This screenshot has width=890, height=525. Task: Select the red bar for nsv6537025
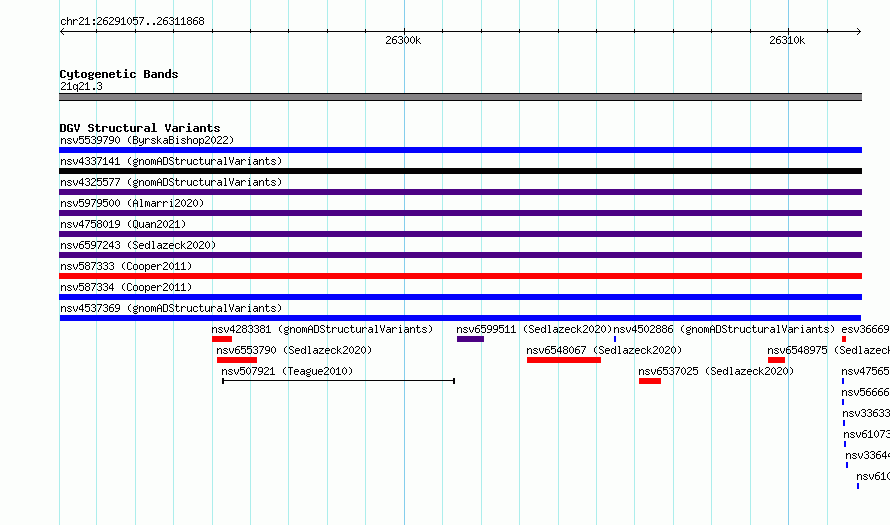(650, 381)
